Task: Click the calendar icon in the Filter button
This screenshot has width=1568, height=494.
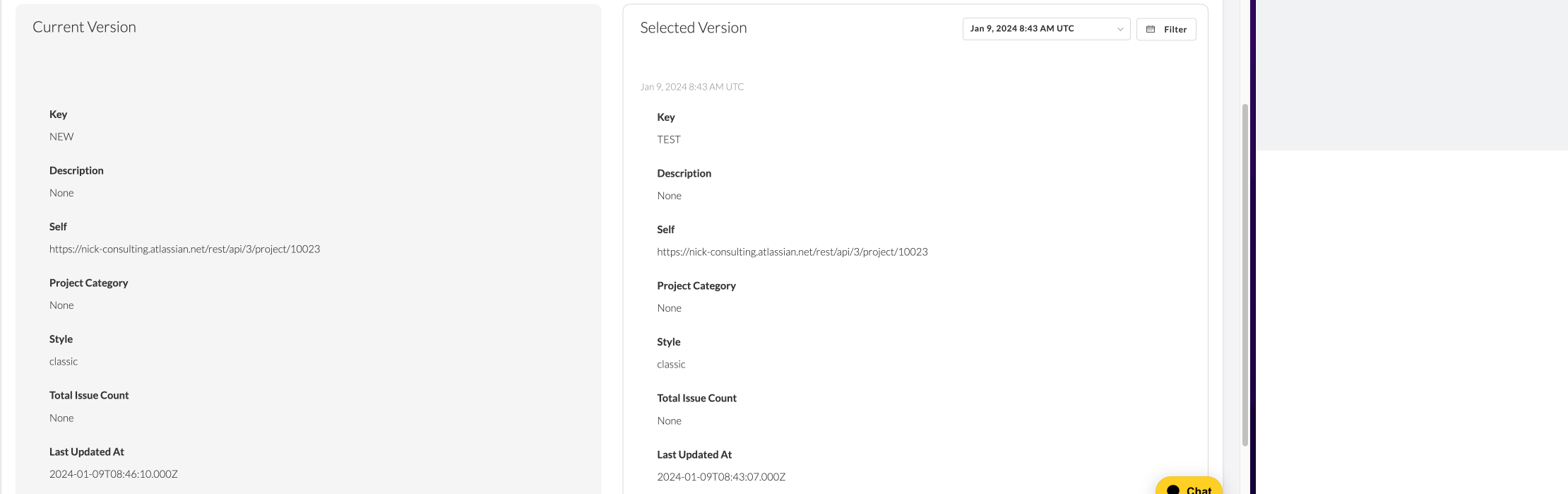Action: click(1151, 29)
